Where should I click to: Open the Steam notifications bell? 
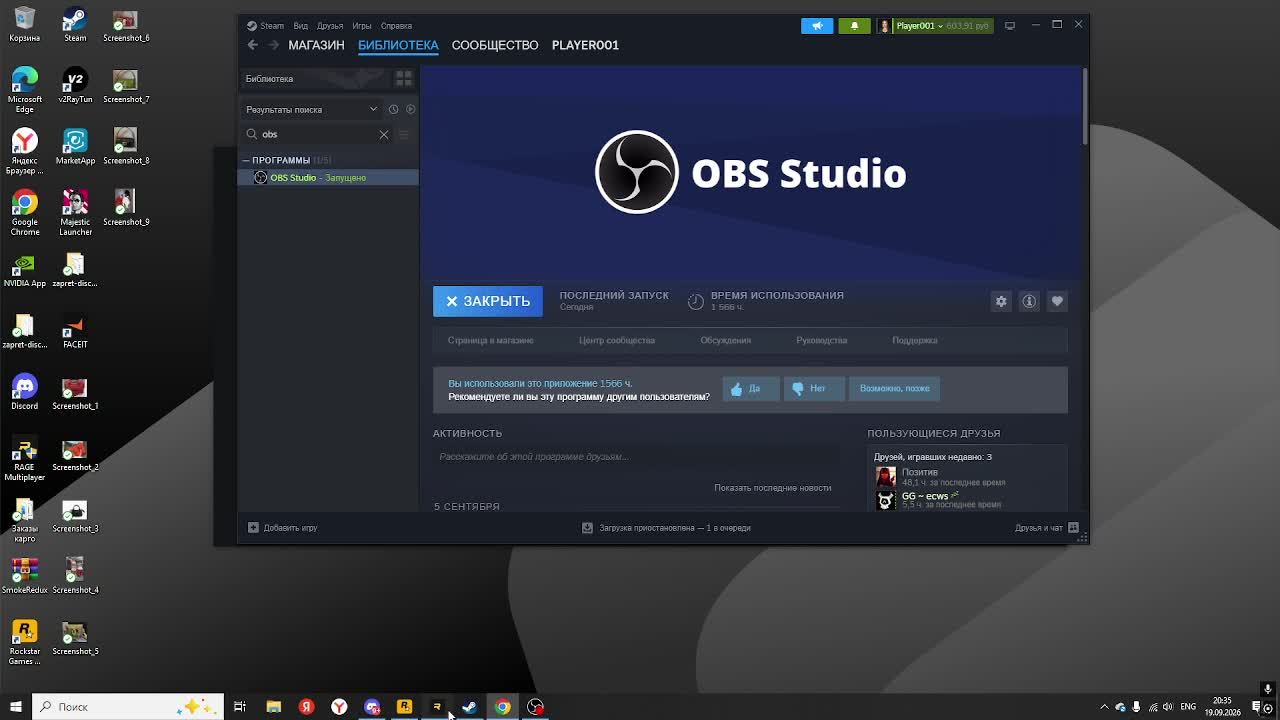pyautogui.click(x=854, y=26)
